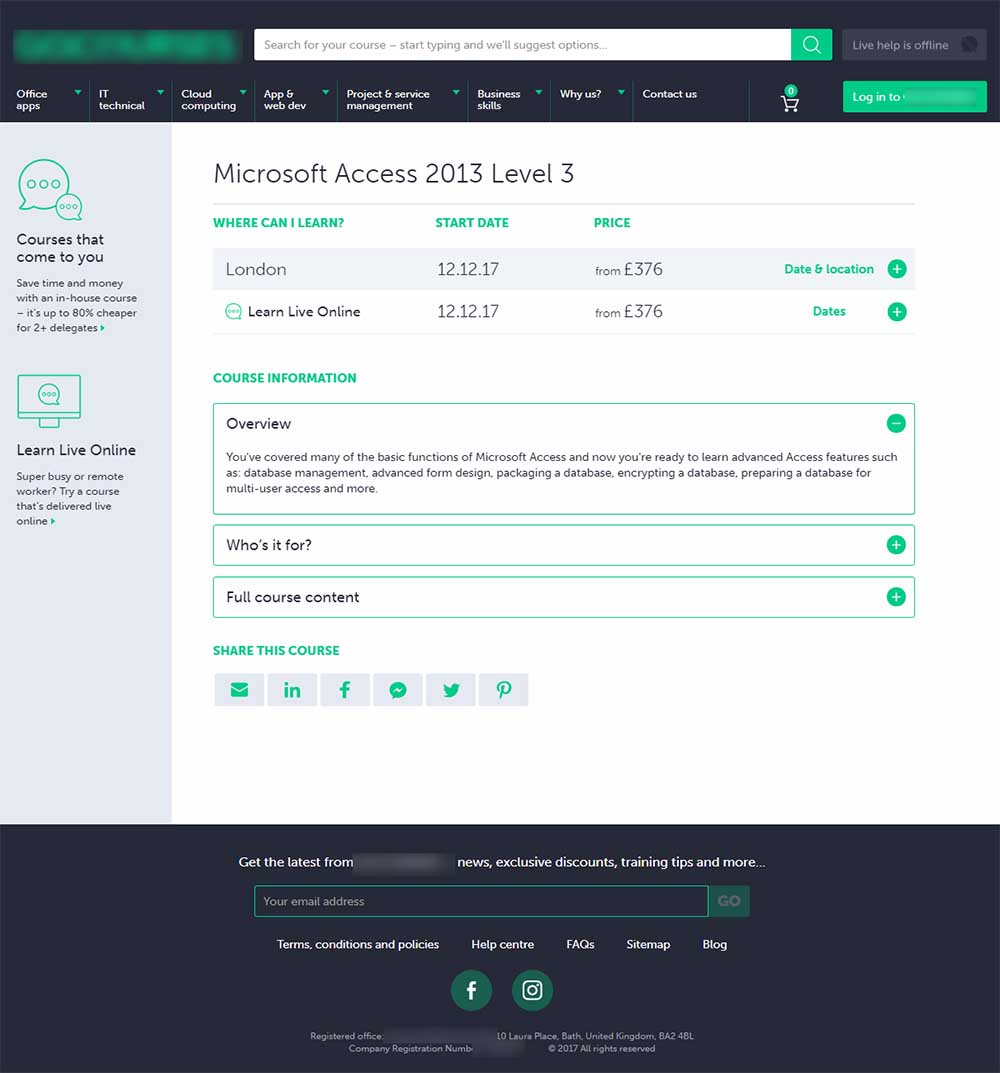
Task: Click the course search input field
Action: point(522,44)
